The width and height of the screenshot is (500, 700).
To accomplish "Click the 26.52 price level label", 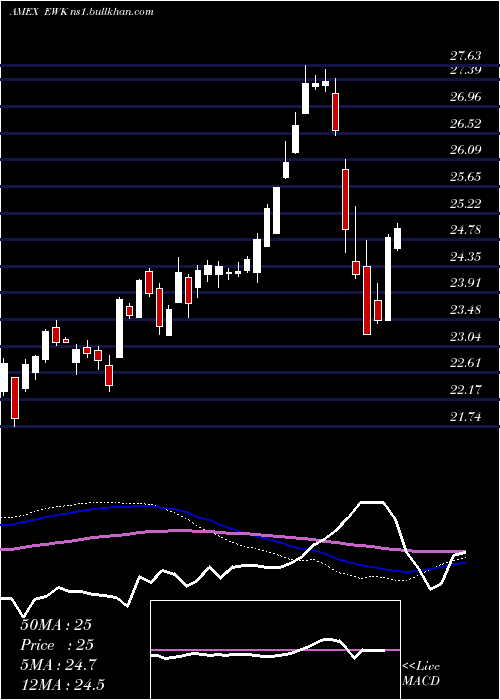I will pyautogui.click(x=465, y=123).
